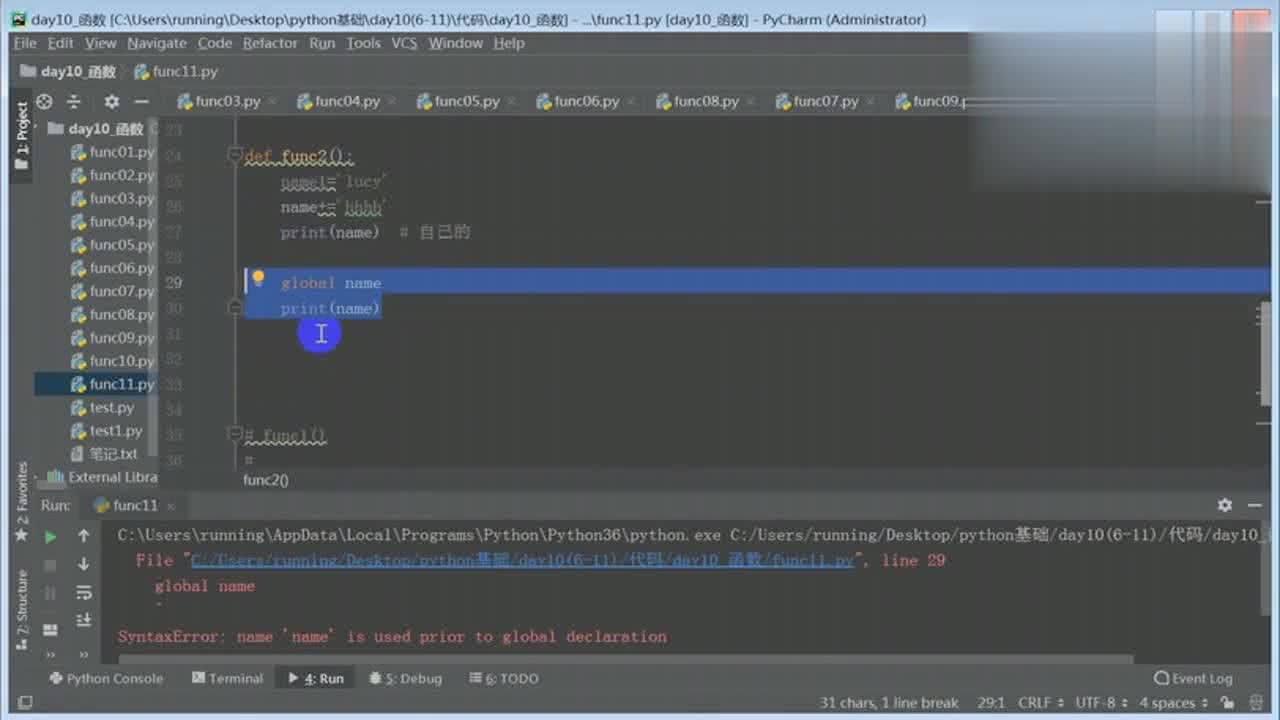Collapse the day10_函数 project folder
The height and width of the screenshot is (720, 1280).
pyautogui.click(x=39, y=129)
